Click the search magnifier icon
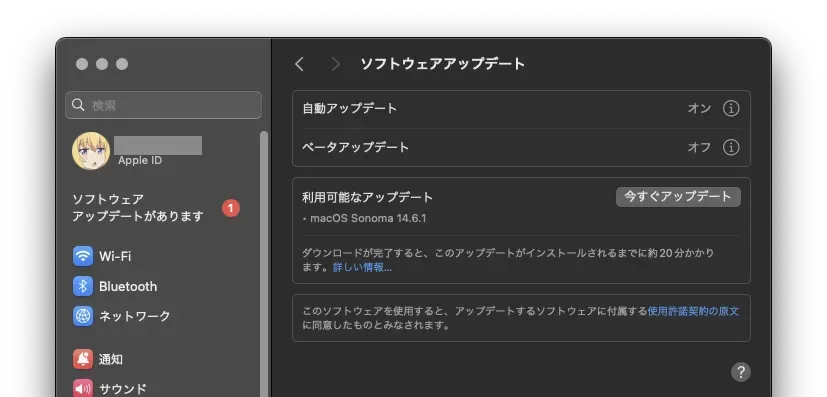This screenshot has height=397, width=827. 78,105
